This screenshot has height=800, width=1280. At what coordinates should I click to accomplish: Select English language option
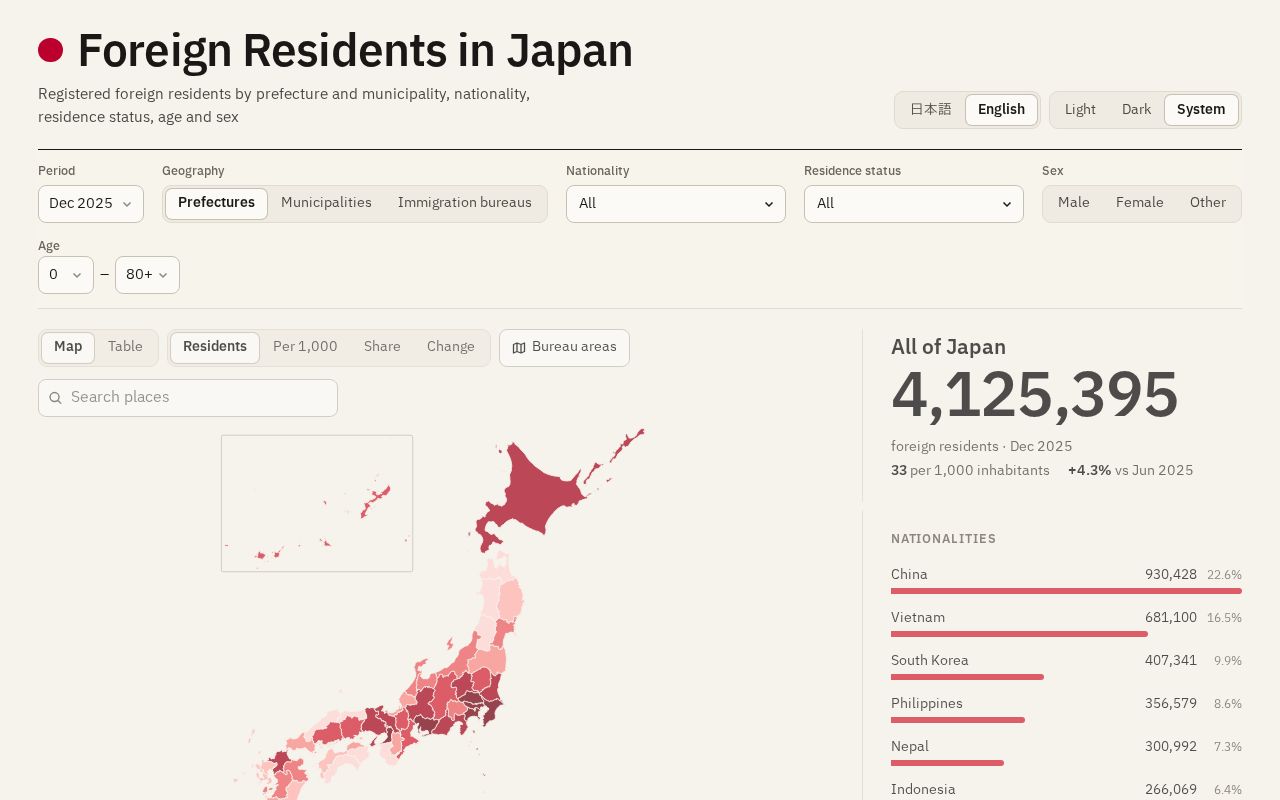(1001, 110)
